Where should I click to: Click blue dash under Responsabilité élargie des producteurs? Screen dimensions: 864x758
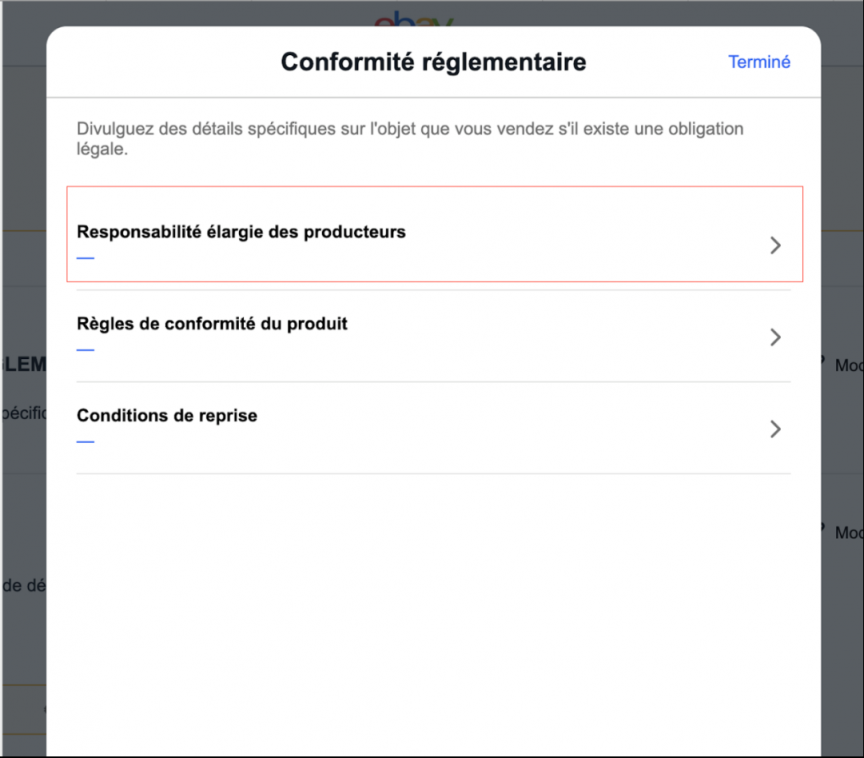click(85, 258)
